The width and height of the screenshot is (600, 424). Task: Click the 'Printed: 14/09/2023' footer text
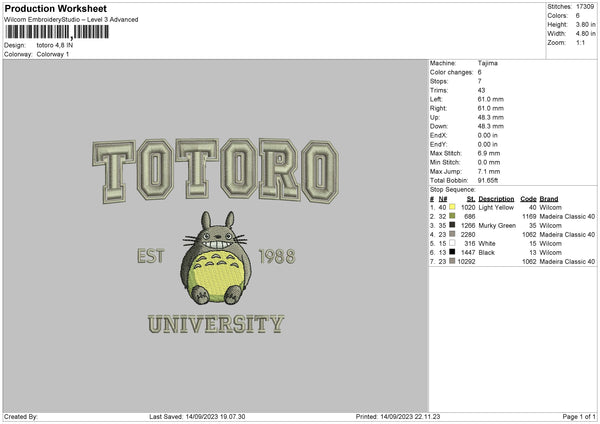(x=398, y=416)
